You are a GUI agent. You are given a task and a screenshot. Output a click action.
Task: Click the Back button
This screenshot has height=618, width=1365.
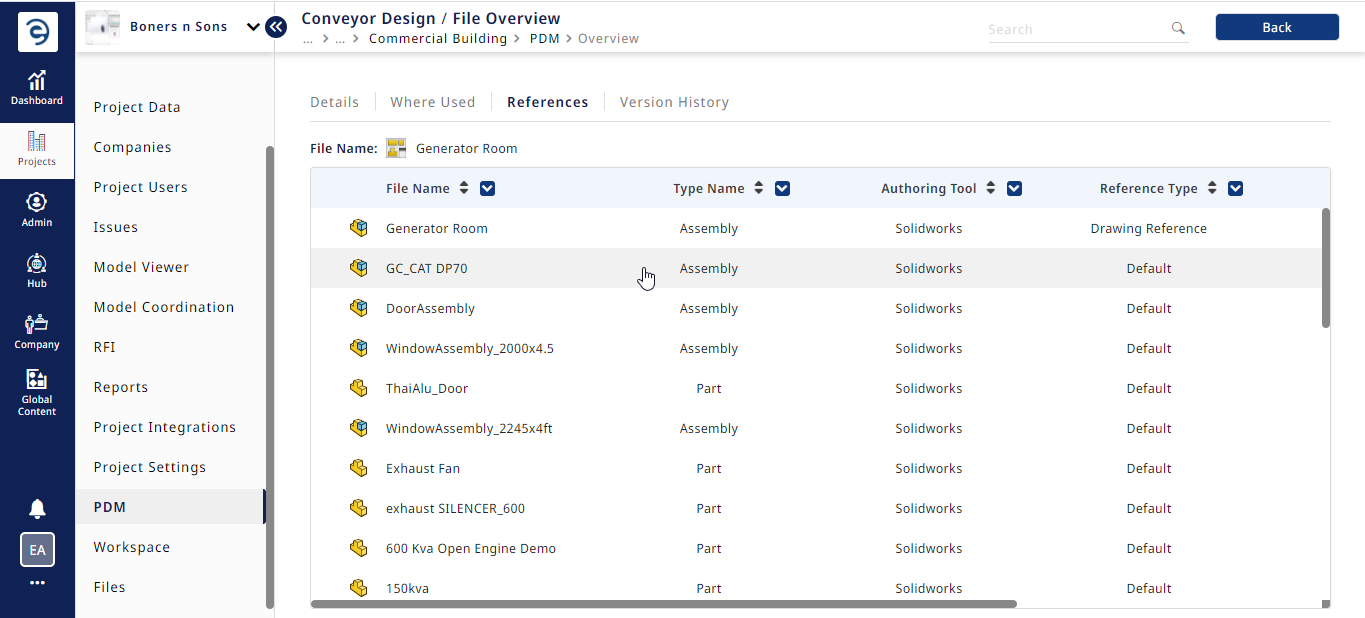coord(1277,27)
